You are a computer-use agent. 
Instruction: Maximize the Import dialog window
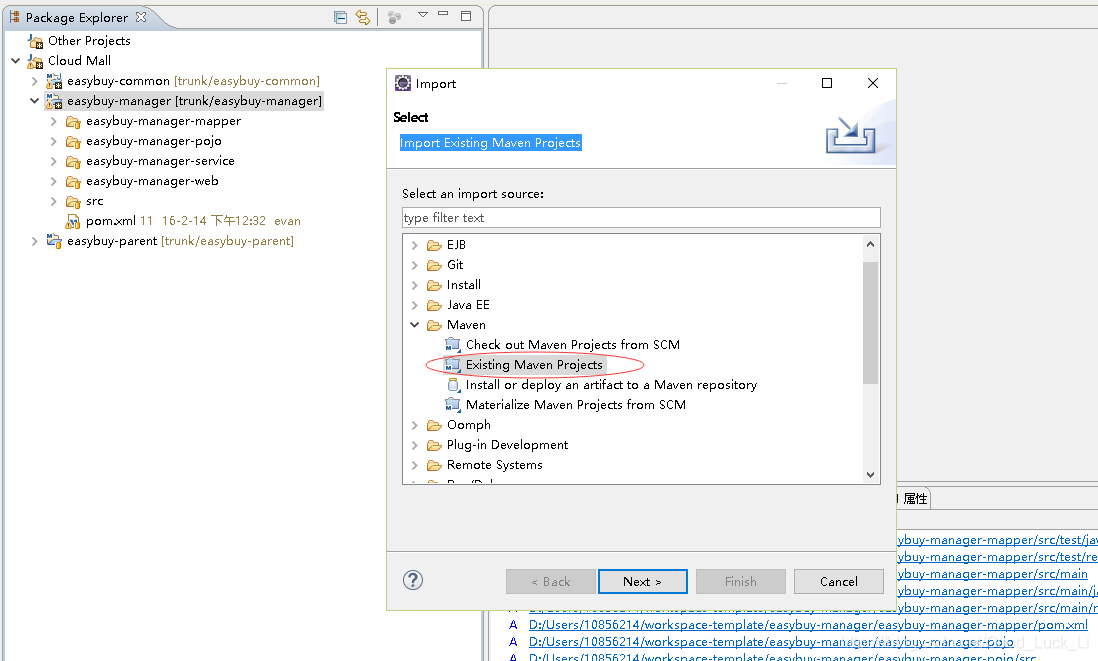[x=827, y=83]
